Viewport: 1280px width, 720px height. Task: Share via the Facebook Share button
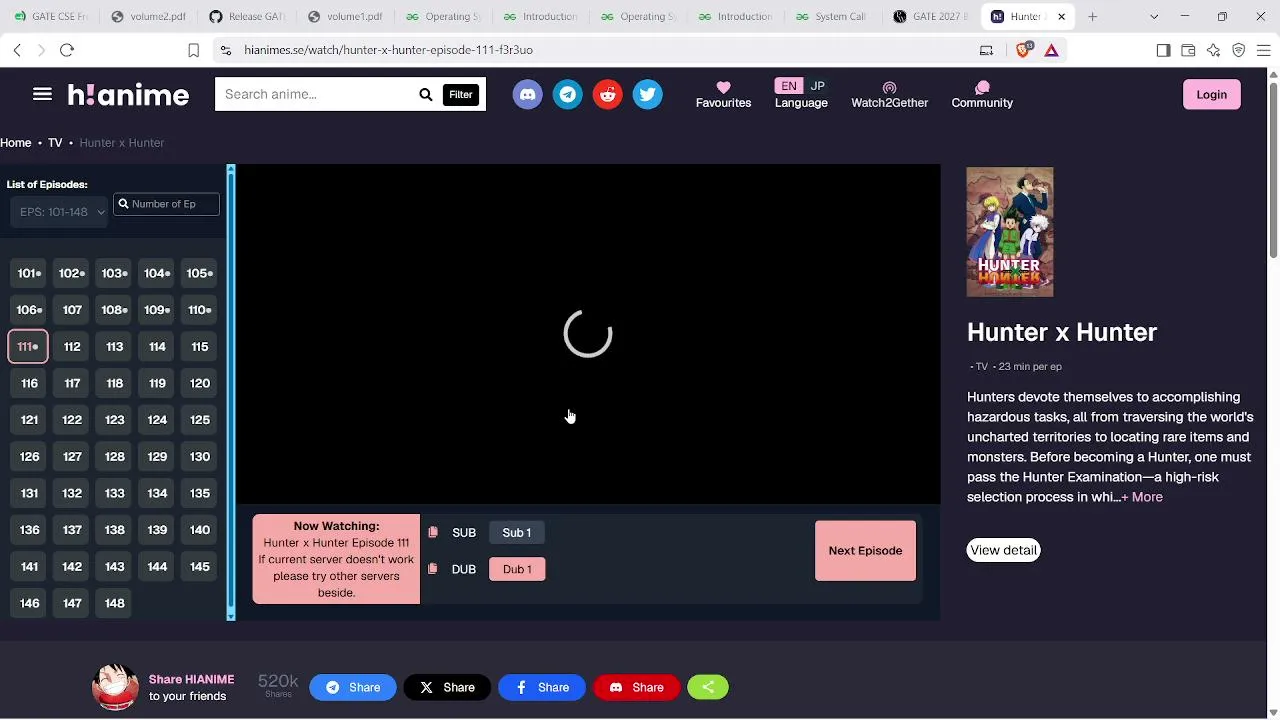(542, 687)
